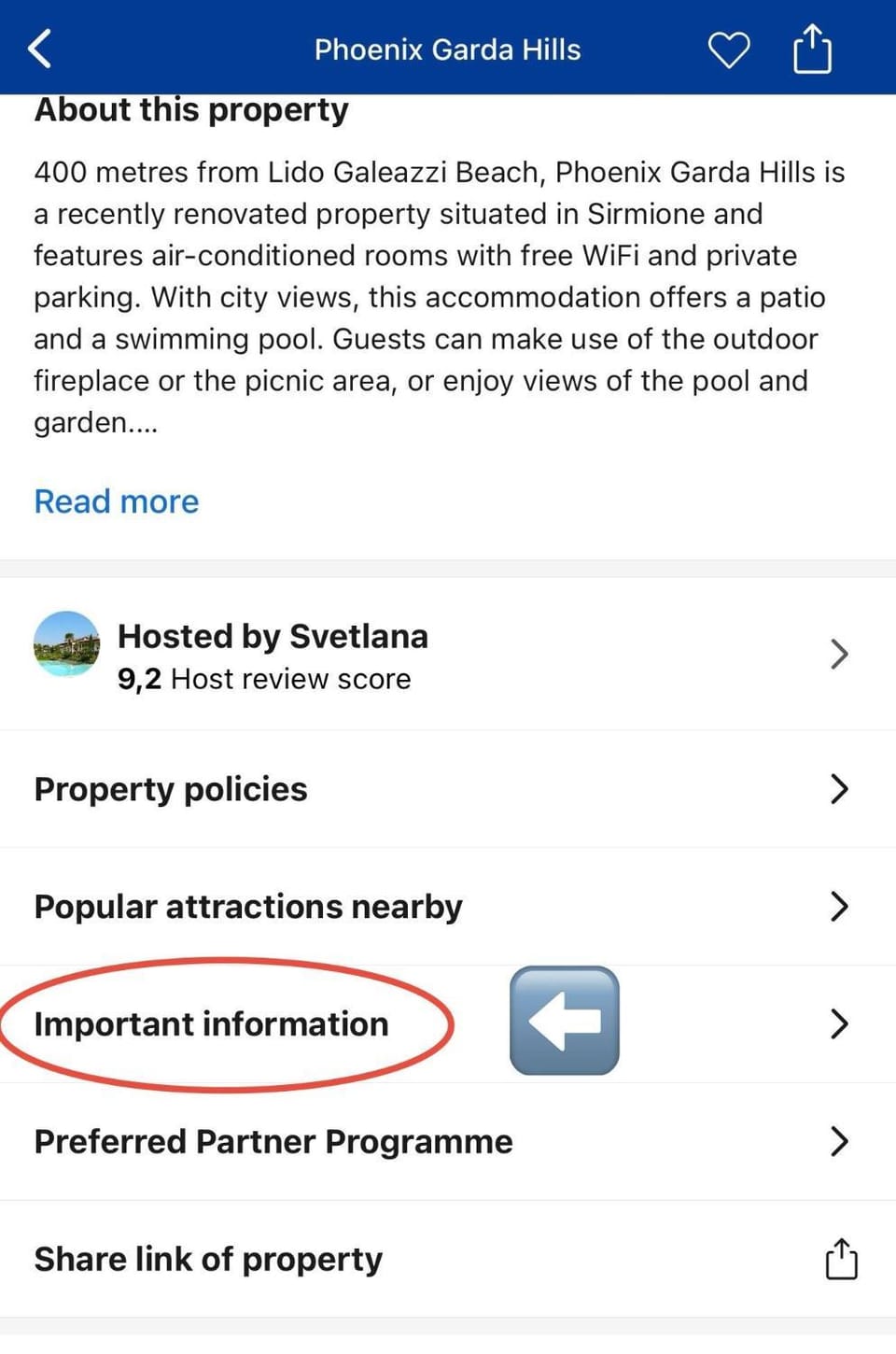The width and height of the screenshot is (896, 1354).
Task: Tap 9,2 Host review score text
Action: coord(264,679)
